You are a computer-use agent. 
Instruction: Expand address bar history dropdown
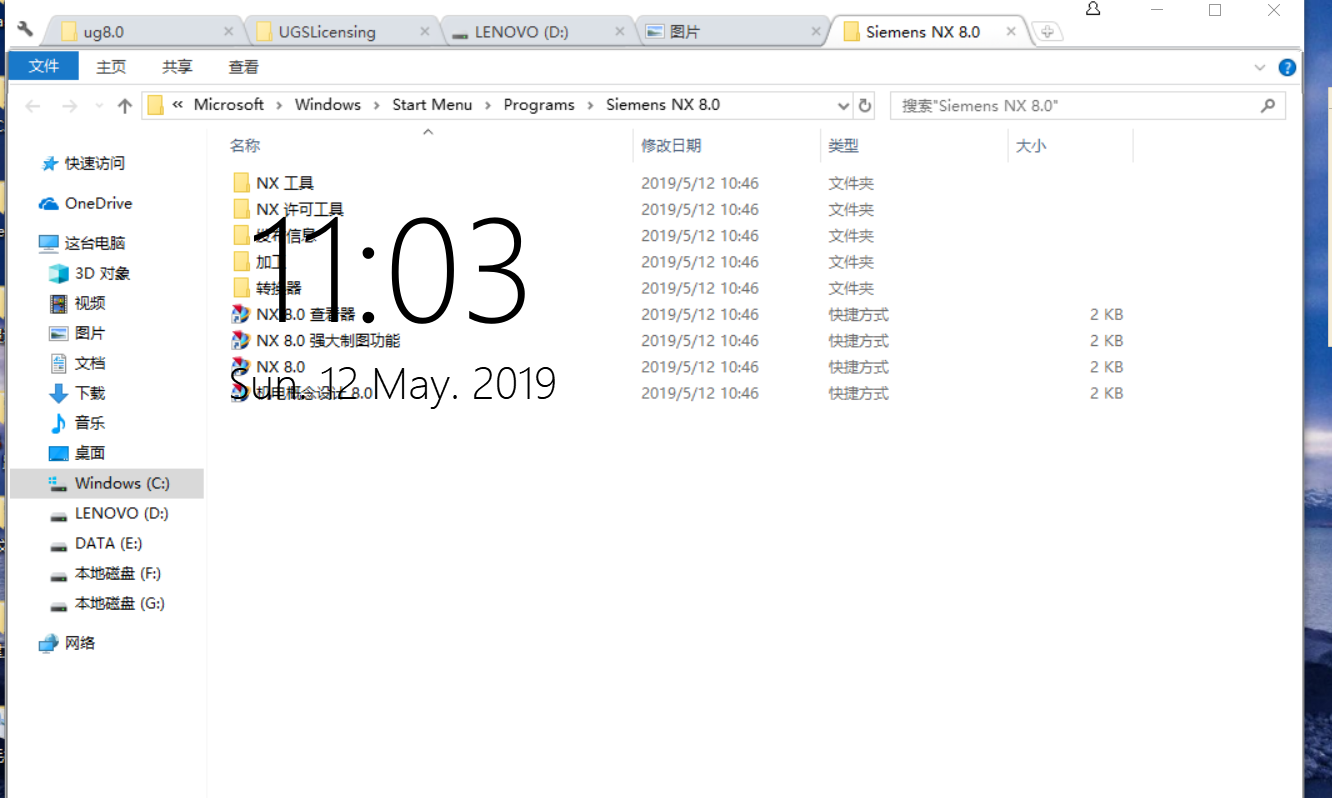842,105
